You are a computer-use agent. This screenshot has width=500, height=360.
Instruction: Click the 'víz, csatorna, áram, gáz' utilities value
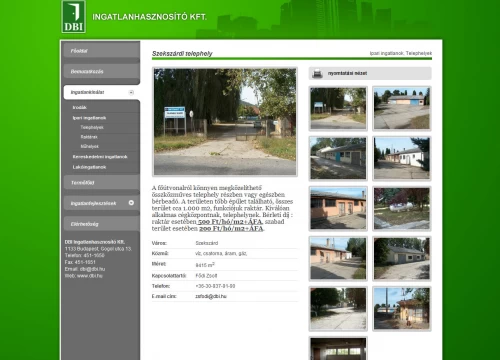221,253
